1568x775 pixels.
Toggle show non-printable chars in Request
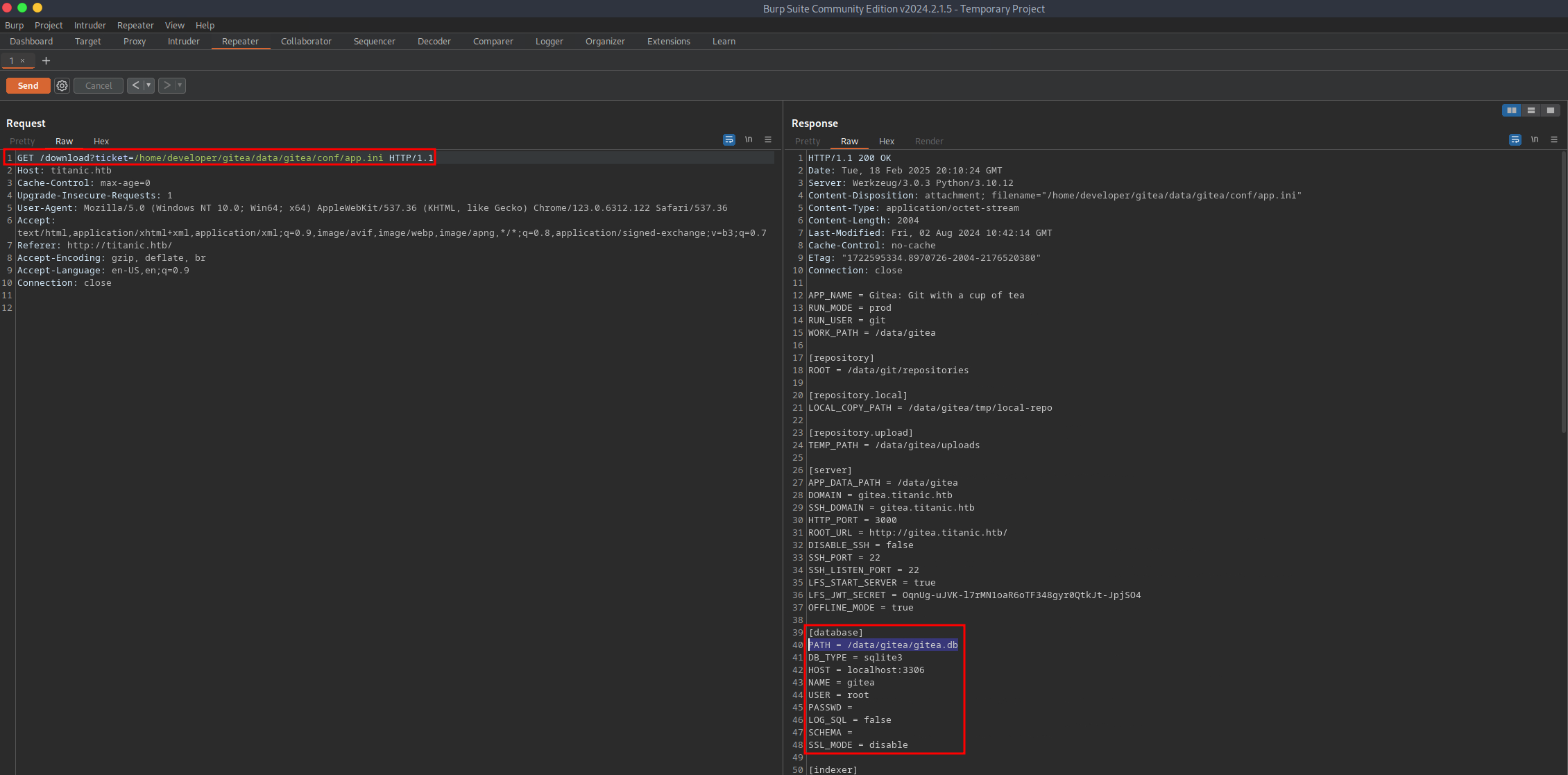(749, 139)
